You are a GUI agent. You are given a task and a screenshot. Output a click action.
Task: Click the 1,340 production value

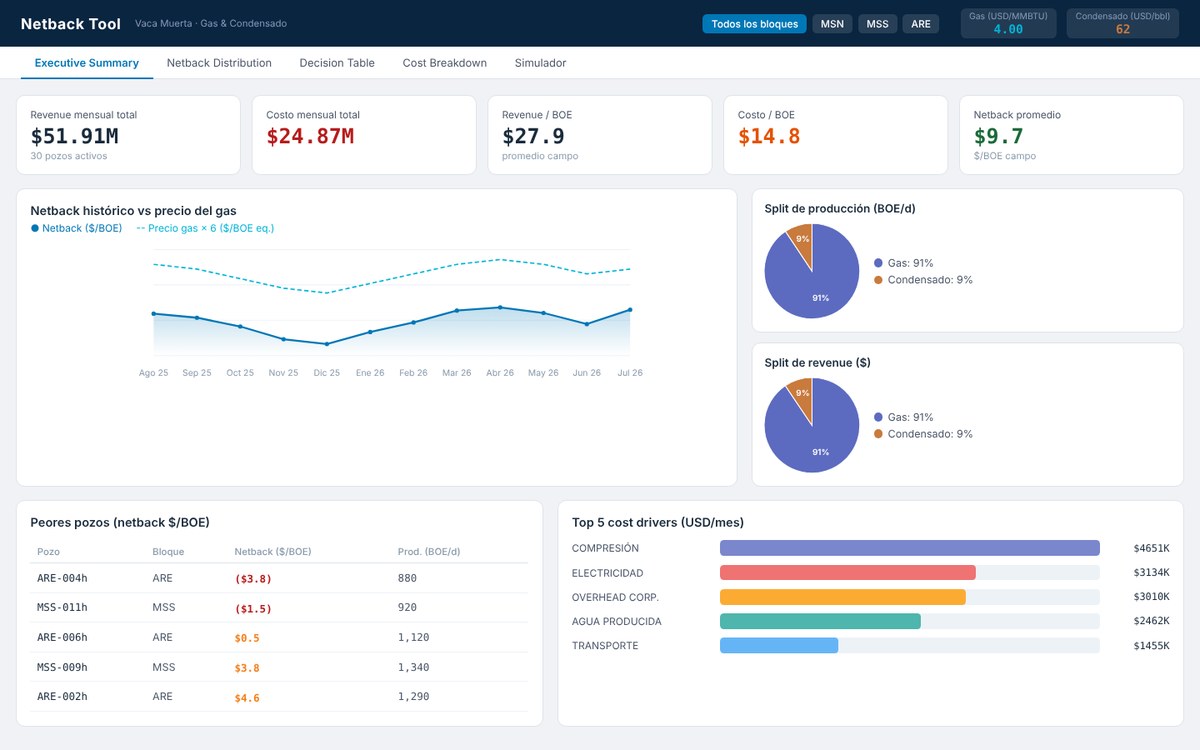click(x=413, y=667)
